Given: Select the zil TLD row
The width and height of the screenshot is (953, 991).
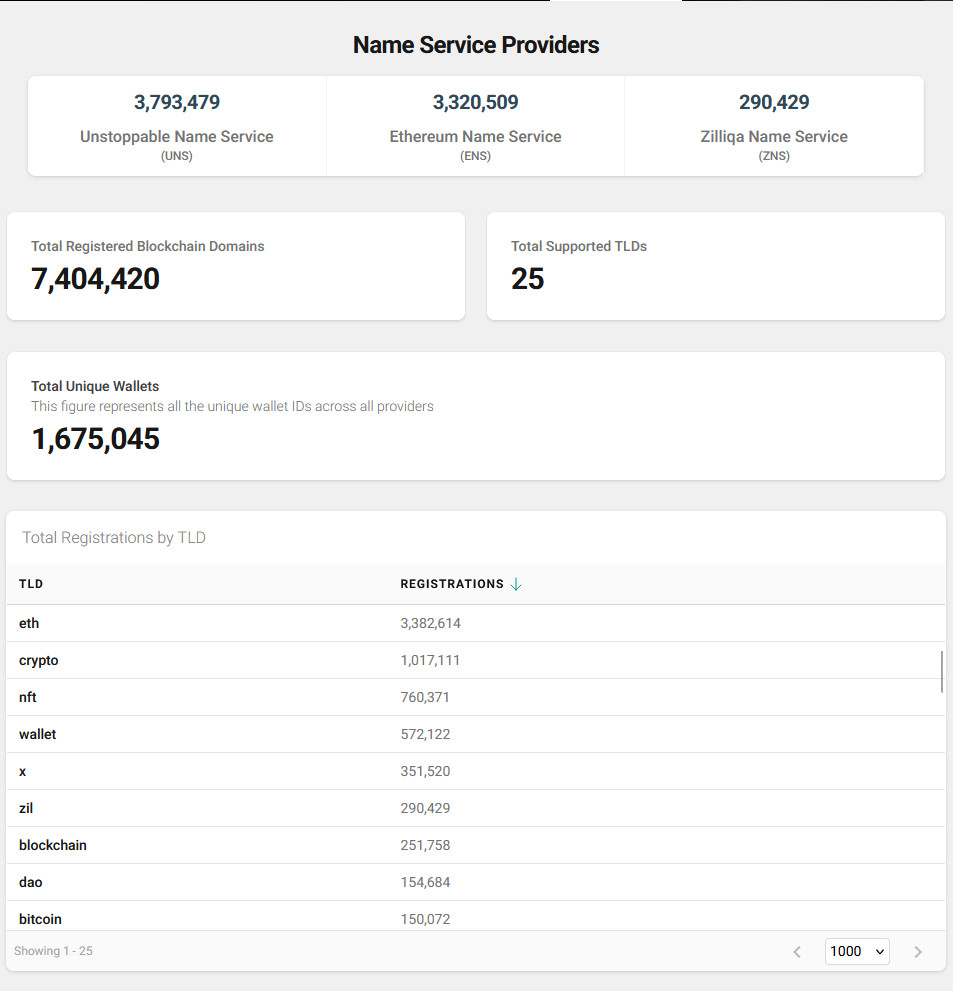Looking at the screenshot, I should (475, 808).
